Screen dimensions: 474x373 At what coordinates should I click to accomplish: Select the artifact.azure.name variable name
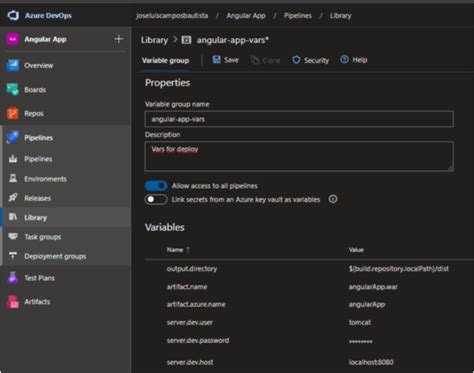tap(196, 304)
